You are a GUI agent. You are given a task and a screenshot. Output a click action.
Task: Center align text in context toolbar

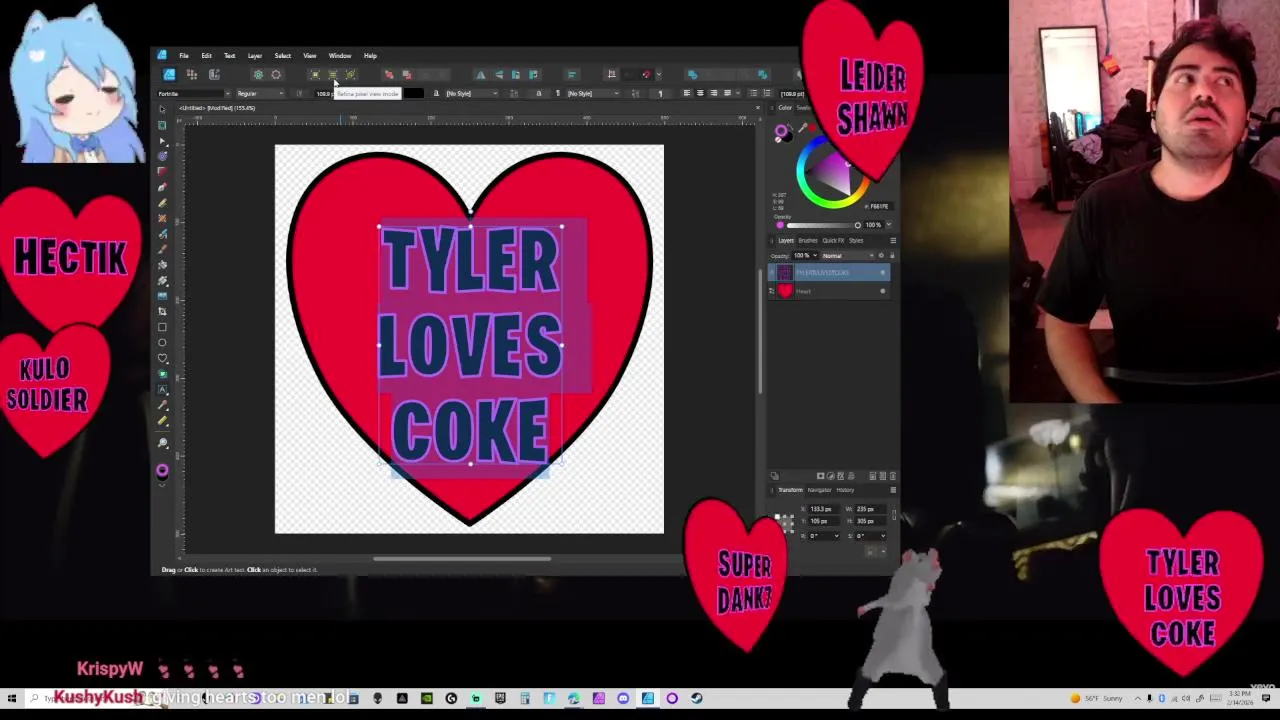699,94
